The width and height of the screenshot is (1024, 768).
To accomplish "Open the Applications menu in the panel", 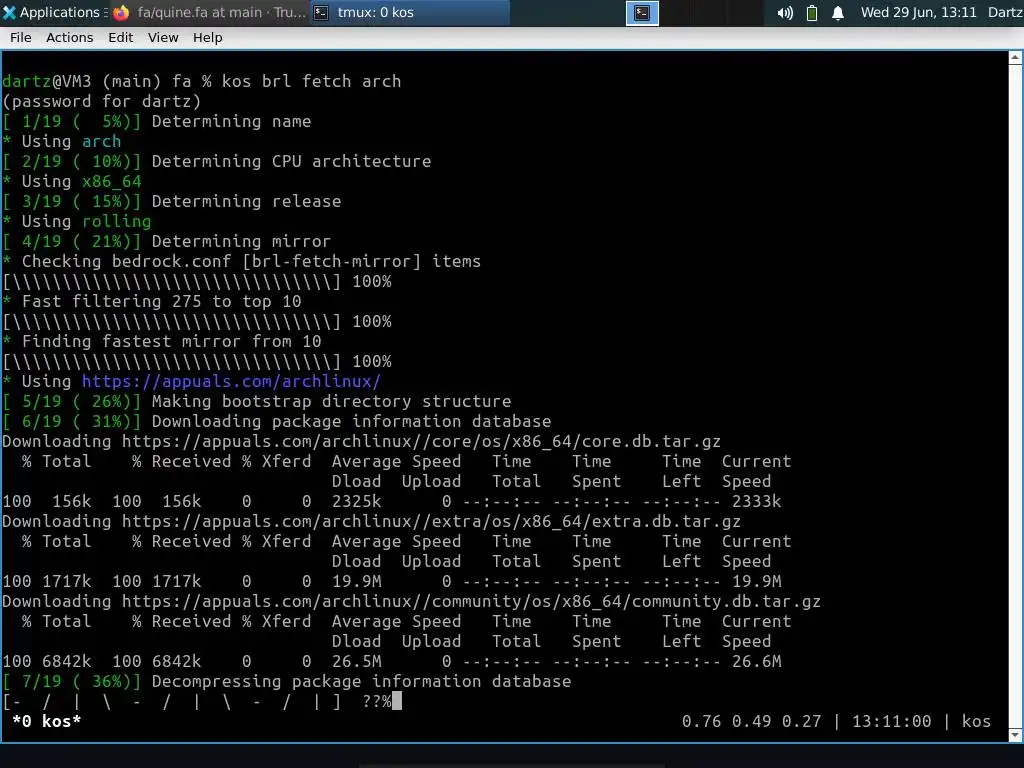I will (52, 12).
